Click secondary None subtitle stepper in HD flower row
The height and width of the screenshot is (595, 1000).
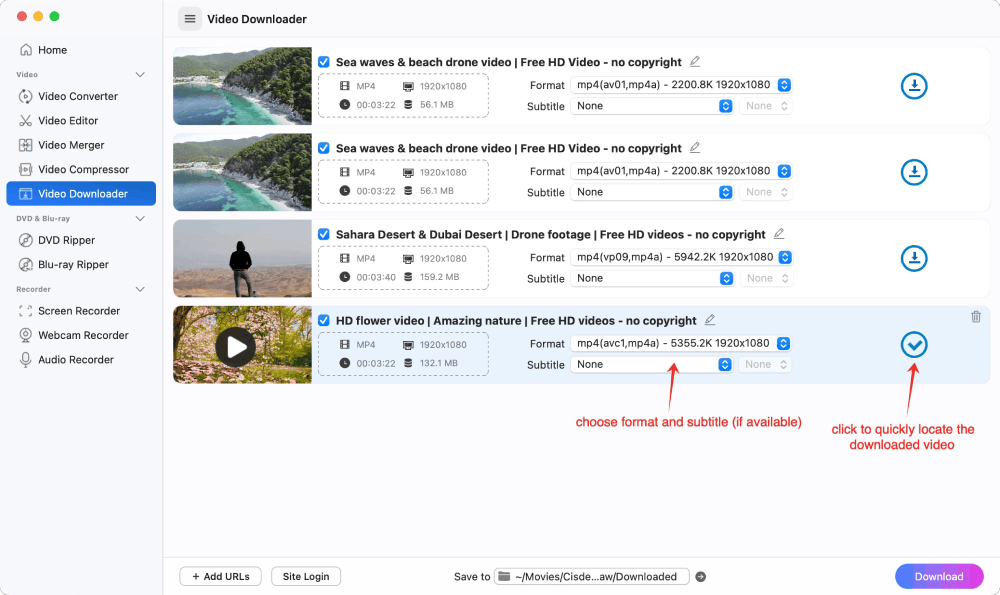765,364
